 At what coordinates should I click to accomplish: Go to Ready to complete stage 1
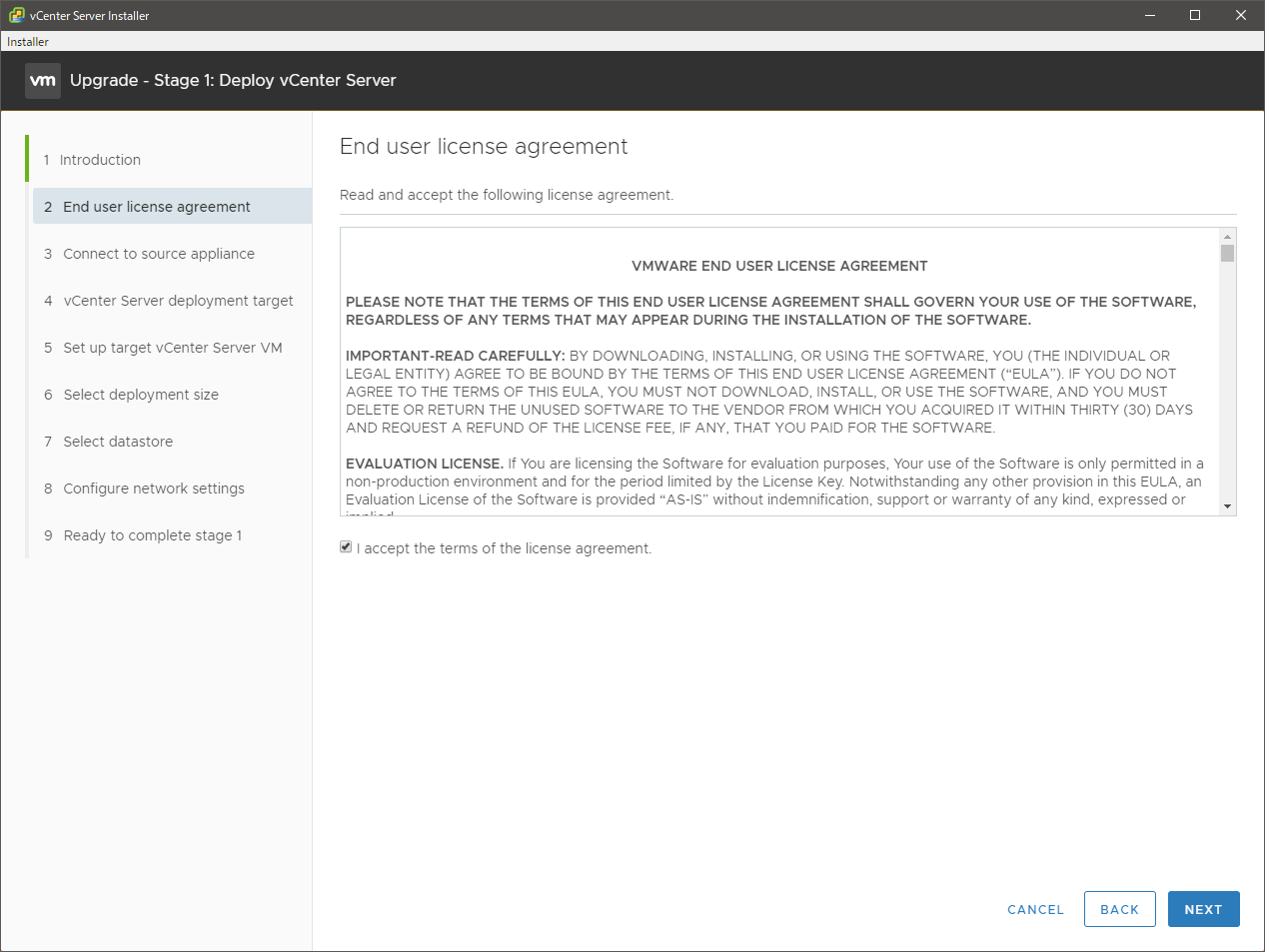click(152, 535)
